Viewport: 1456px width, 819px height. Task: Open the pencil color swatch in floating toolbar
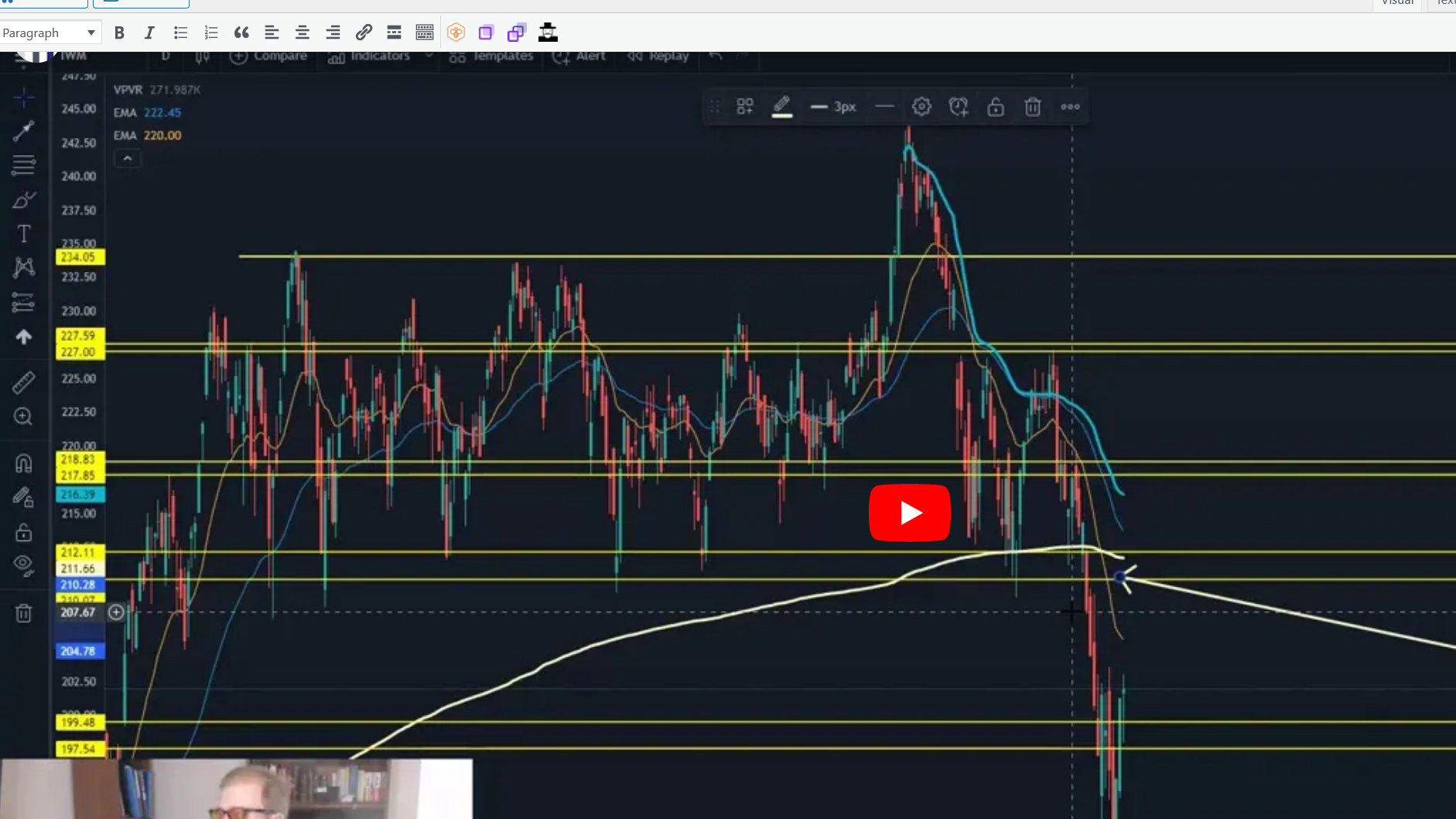[782, 106]
